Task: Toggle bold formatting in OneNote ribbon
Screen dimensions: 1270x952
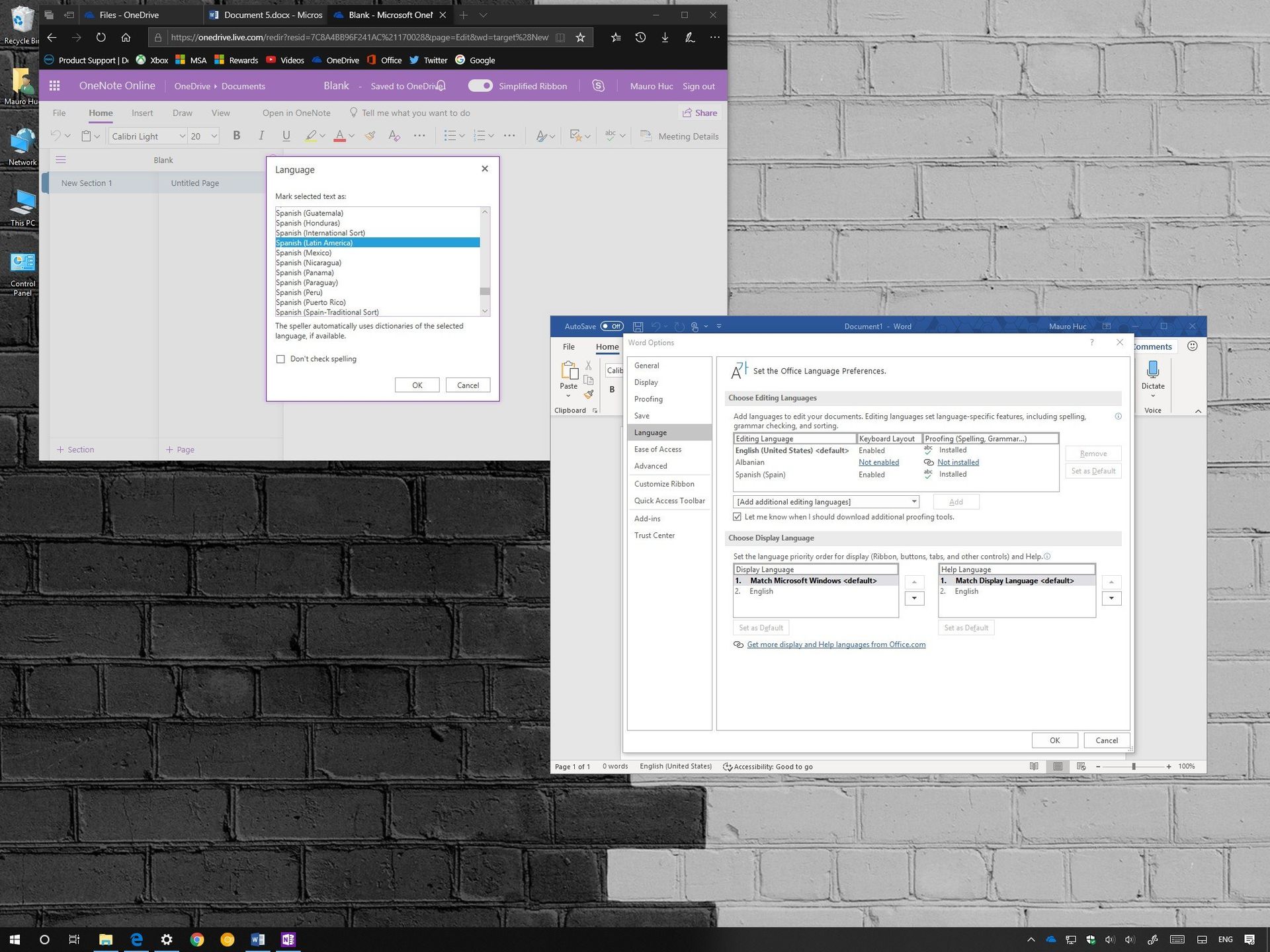Action: (236, 136)
